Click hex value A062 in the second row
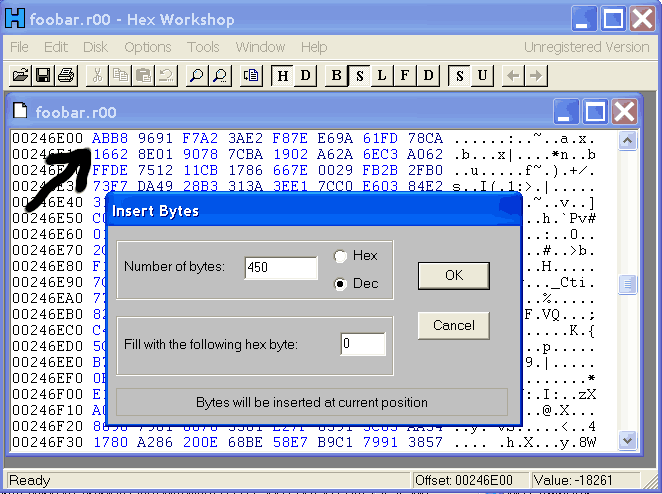Image resolution: width=662 pixels, height=494 pixels. tap(425, 155)
